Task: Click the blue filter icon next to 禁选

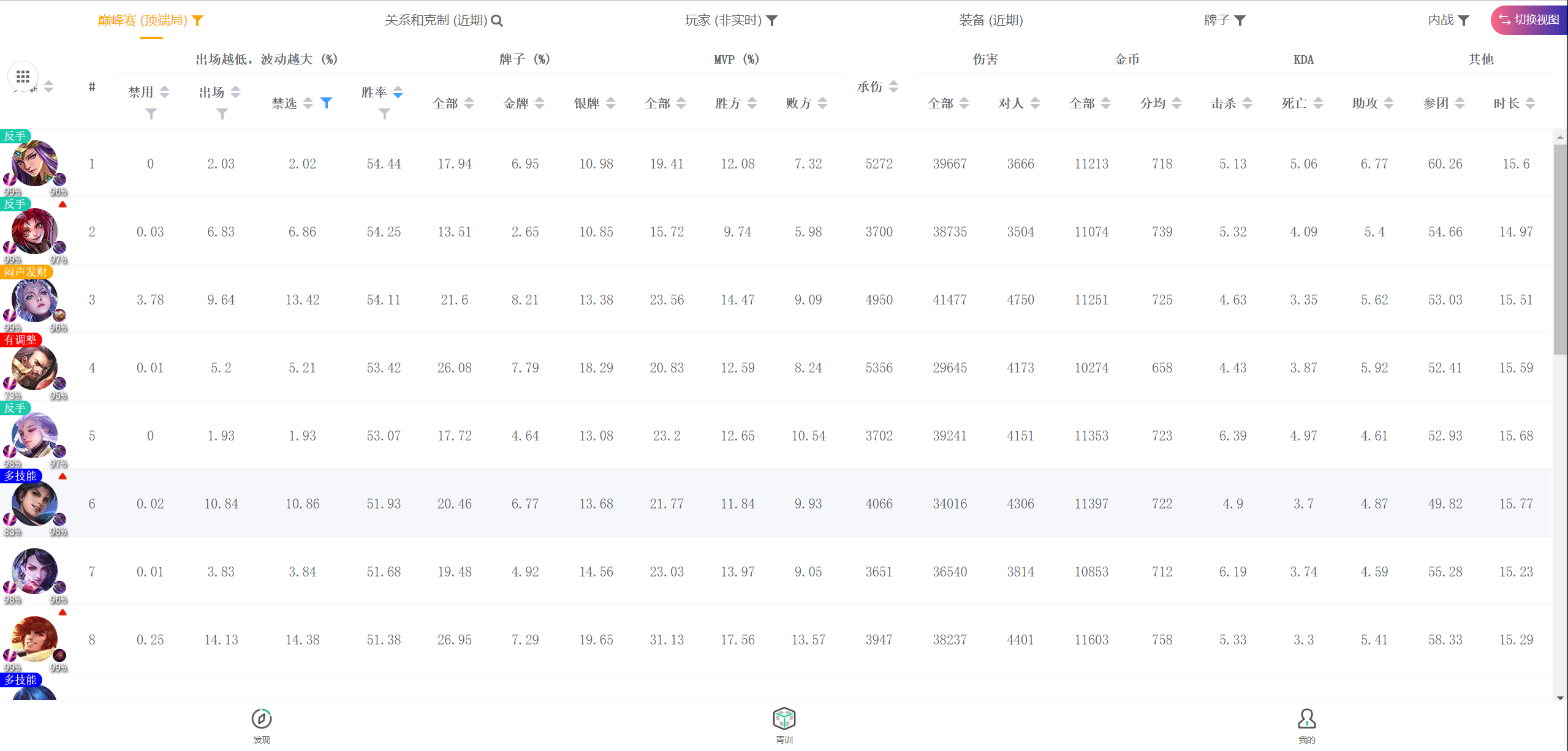Action: coord(327,103)
